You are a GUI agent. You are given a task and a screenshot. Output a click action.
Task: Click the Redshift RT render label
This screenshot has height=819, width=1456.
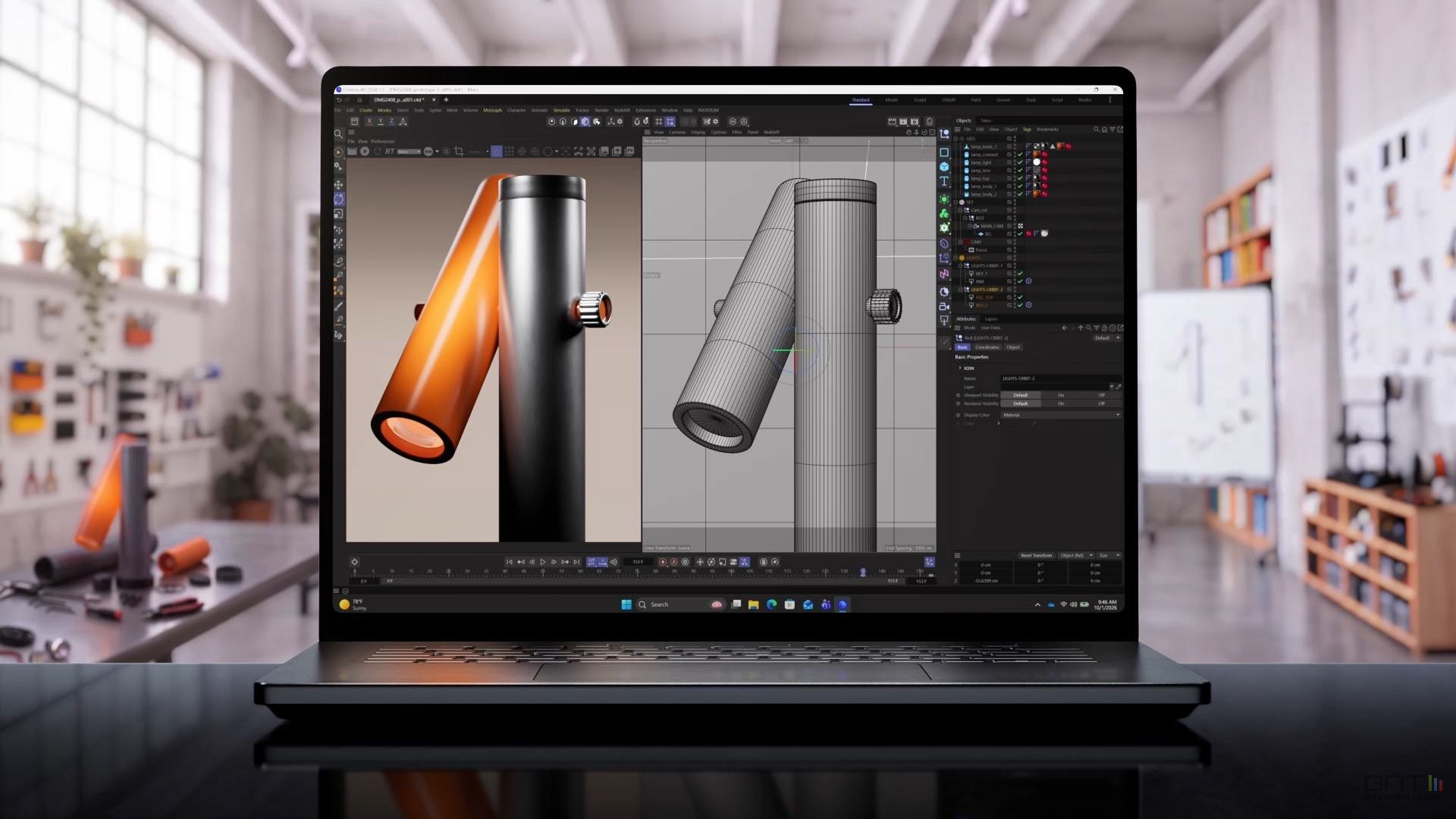coord(390,152)
